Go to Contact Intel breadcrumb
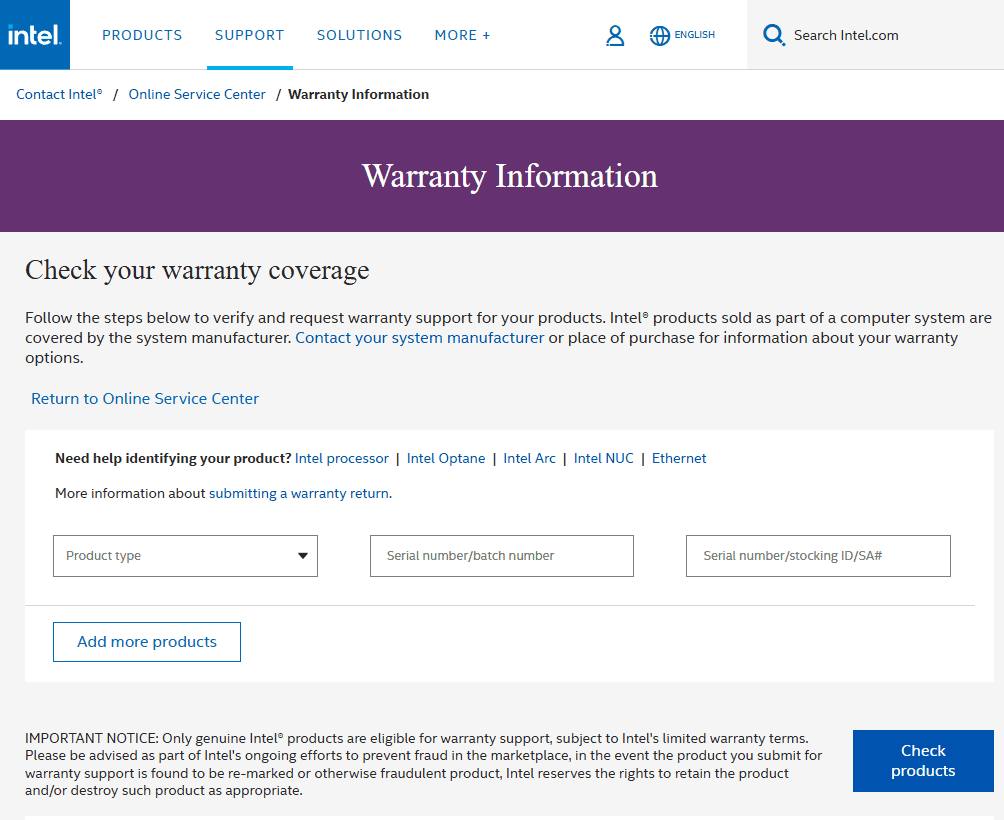Viewport: 1004px width, 820px height. [x=59, y=94]
